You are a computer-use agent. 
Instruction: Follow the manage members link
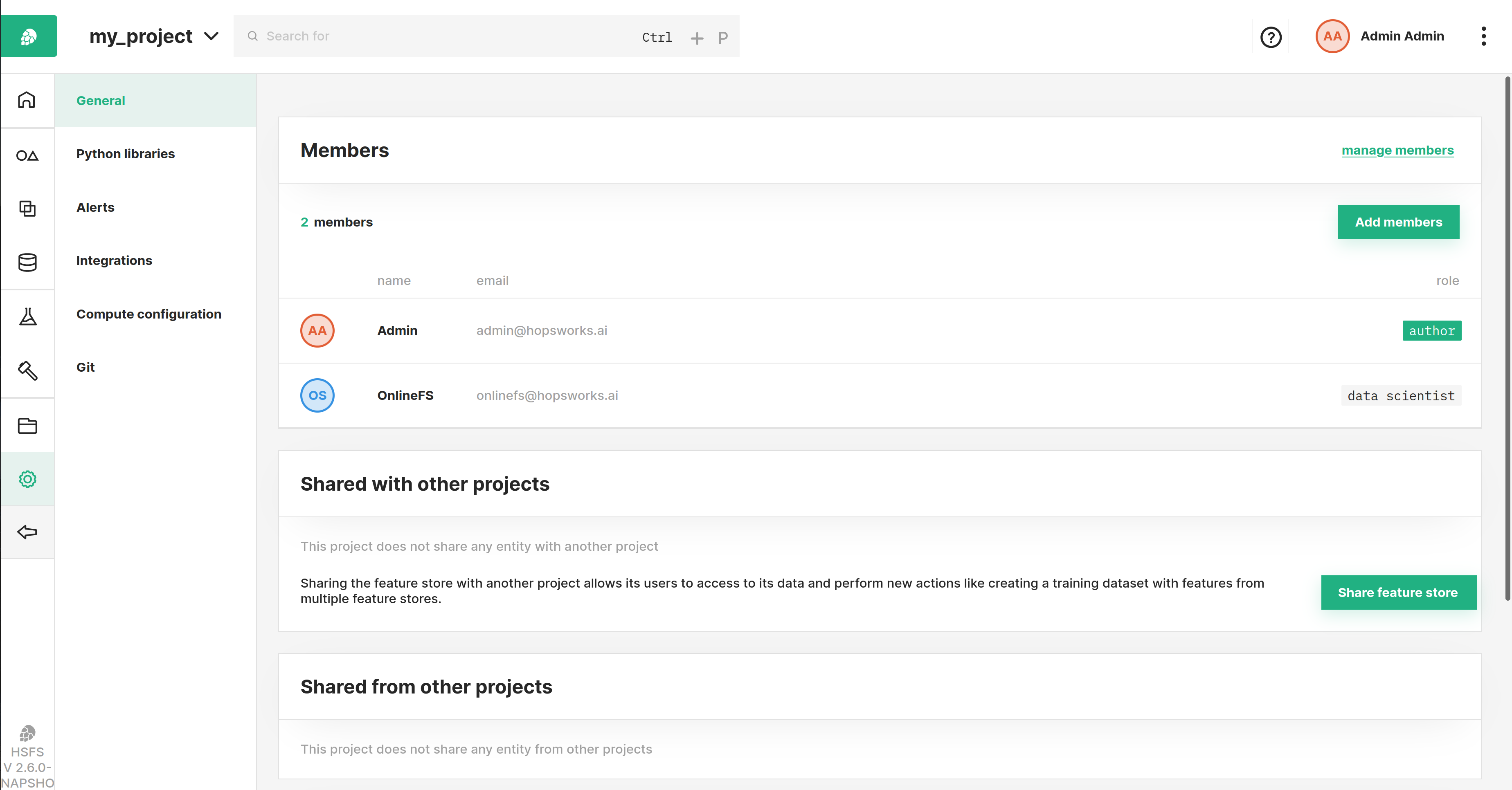(x=1397, y=150)
